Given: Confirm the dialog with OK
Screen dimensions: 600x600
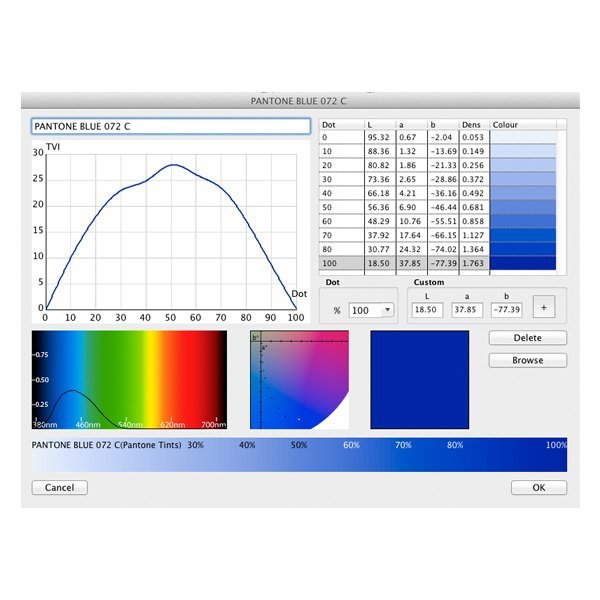Looking at the screenshot, I should (539, 488).
